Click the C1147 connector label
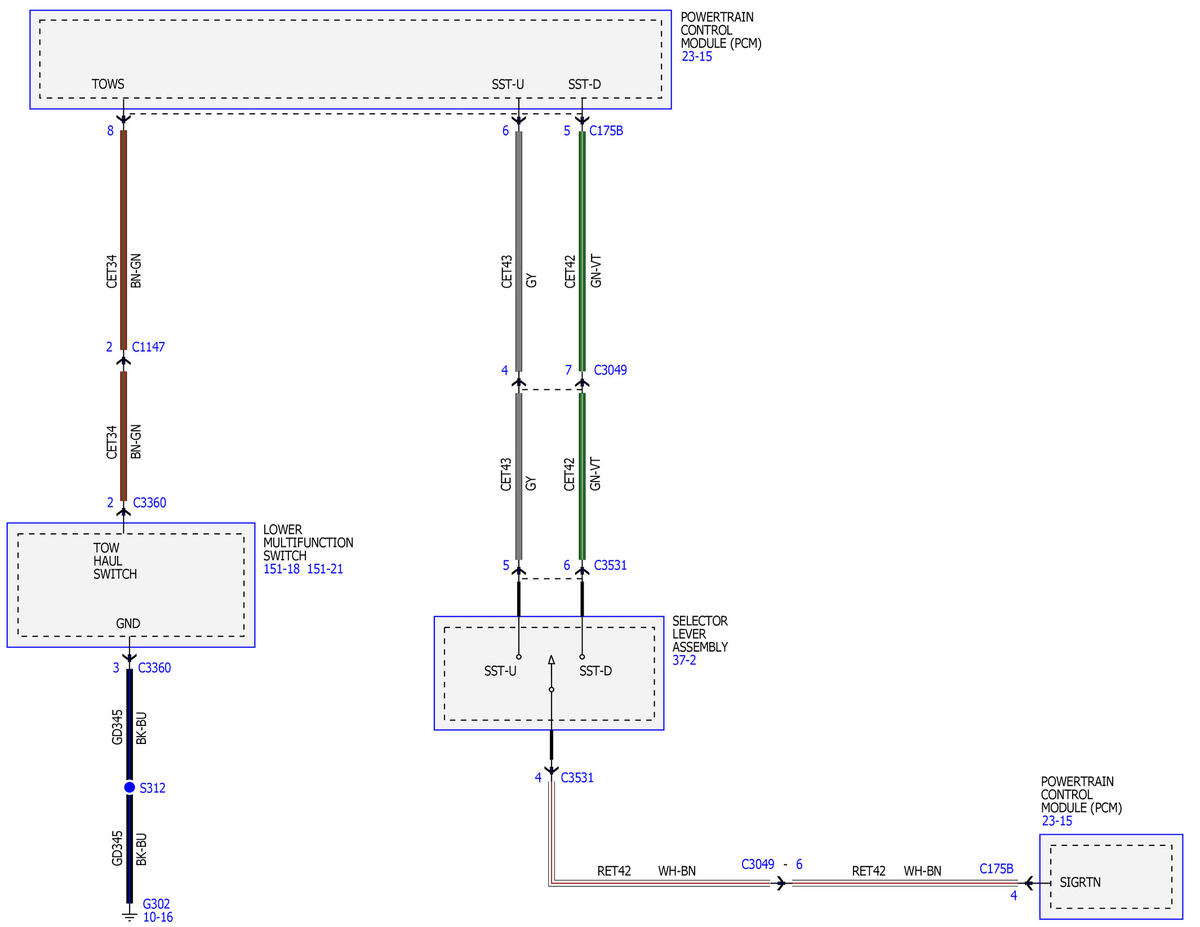The image size is (1200, 927). (x=148, y=347)
